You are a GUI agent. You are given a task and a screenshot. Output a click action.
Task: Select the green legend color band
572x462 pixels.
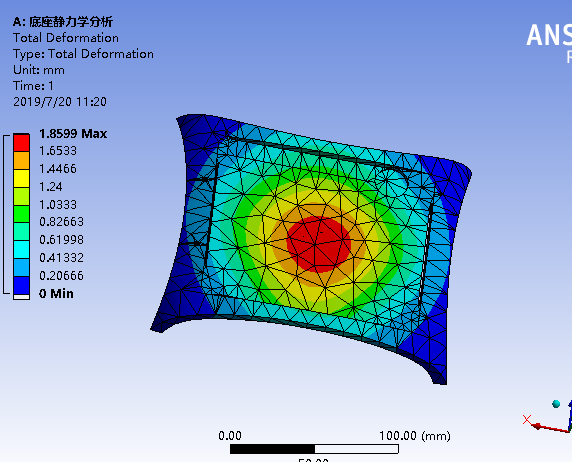pos(22,214)
